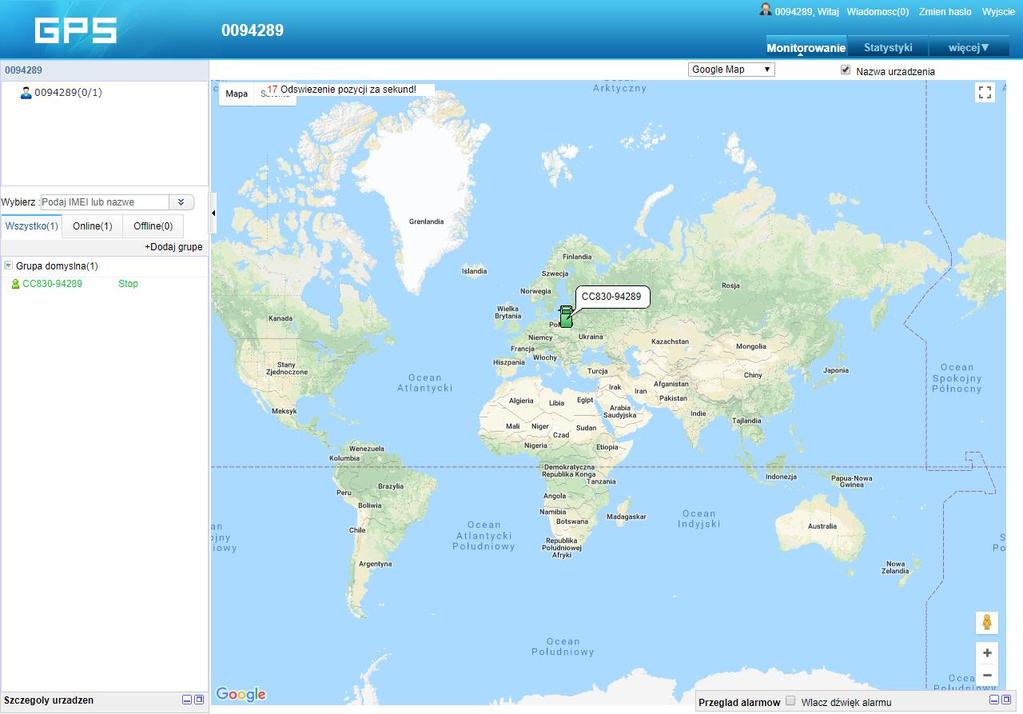The height and width of the screenshot is (714, 1023).
Task: Maximize Szczegoly urzadzen panel
Action: tap(199, 700)
